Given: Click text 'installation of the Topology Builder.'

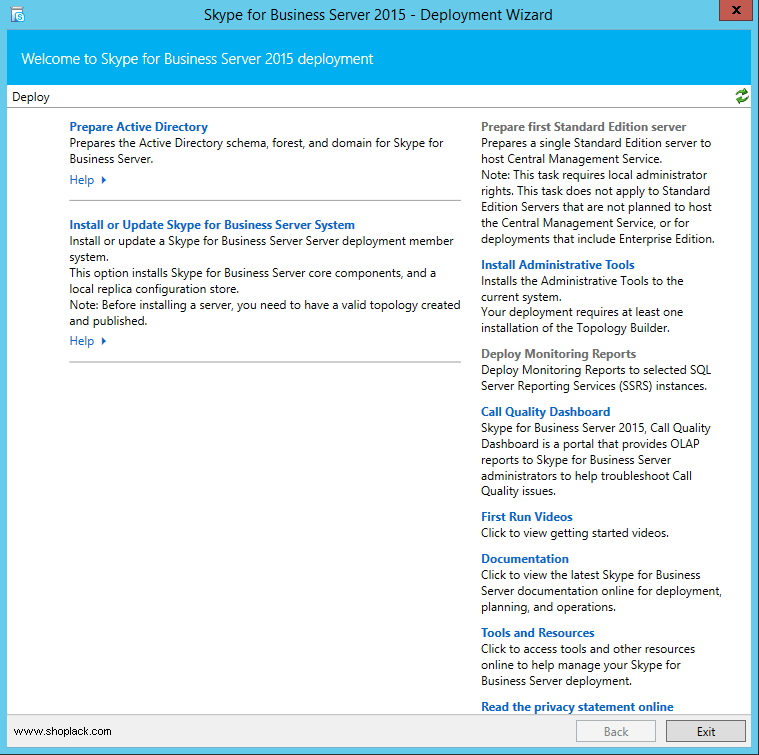Looking at the screenshot, I should [575, 328].
